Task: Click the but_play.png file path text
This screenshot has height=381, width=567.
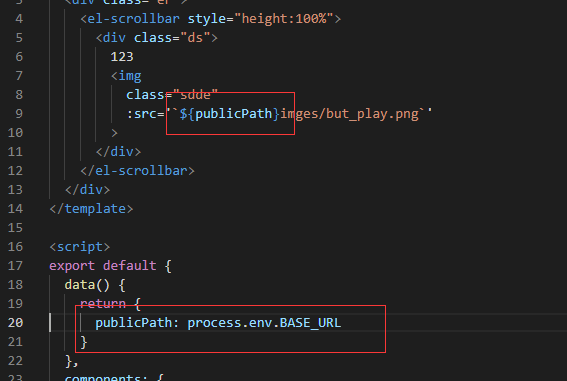Action: coord(372,114)
